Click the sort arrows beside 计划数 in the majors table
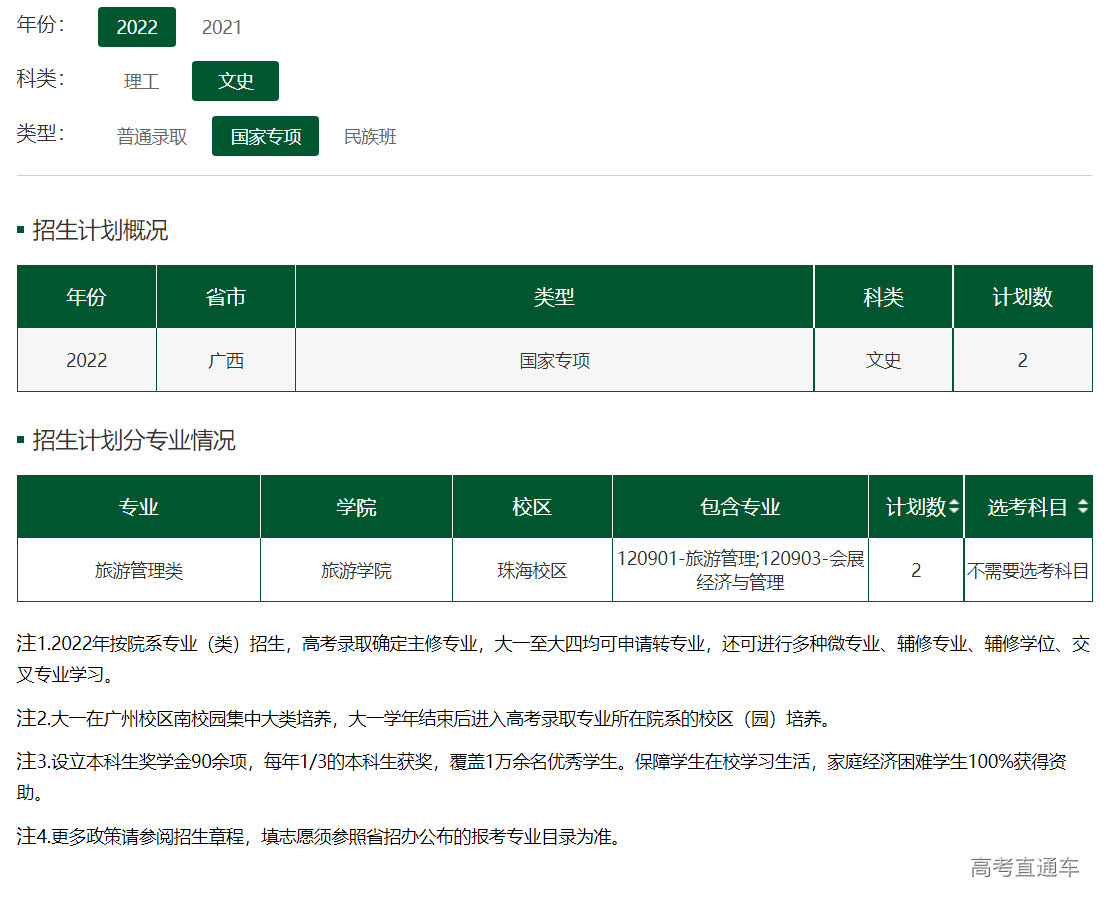This screenshot has width=1108, height=907. [x=953, y=507]
